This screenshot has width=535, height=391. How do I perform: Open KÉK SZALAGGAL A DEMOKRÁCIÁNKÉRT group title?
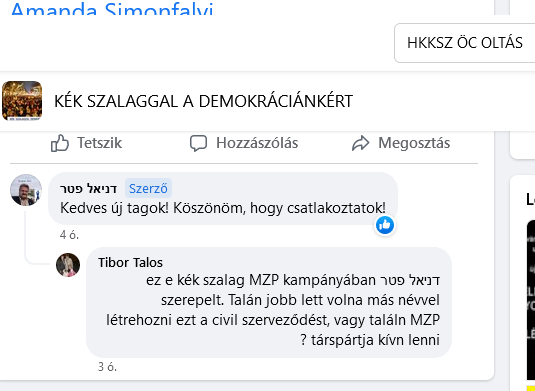(x=203, y=101)
